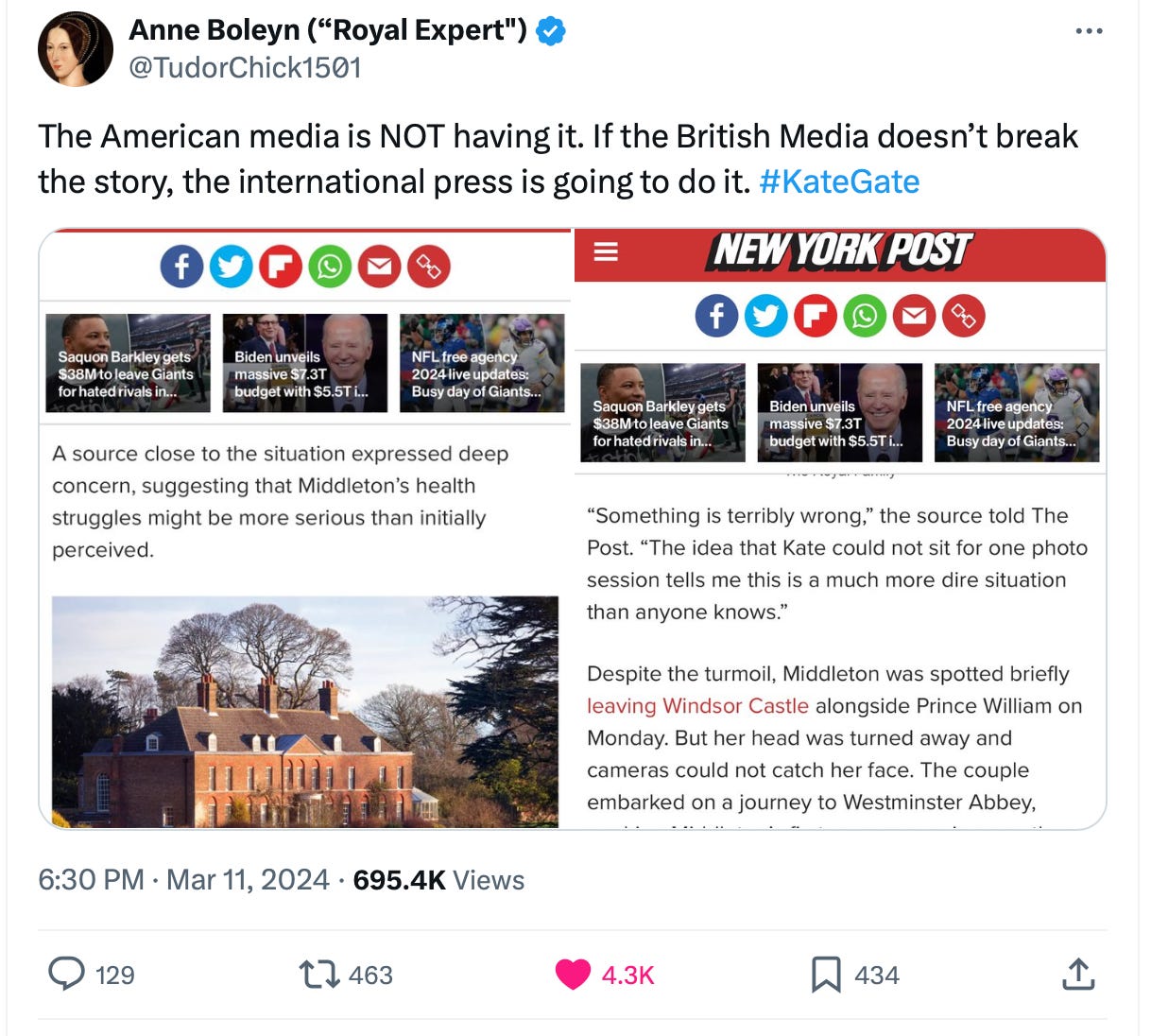This screenshot has height=1036, width=1151.
Task: Open the three-dot more options menu
Action: click(1089, 31)
